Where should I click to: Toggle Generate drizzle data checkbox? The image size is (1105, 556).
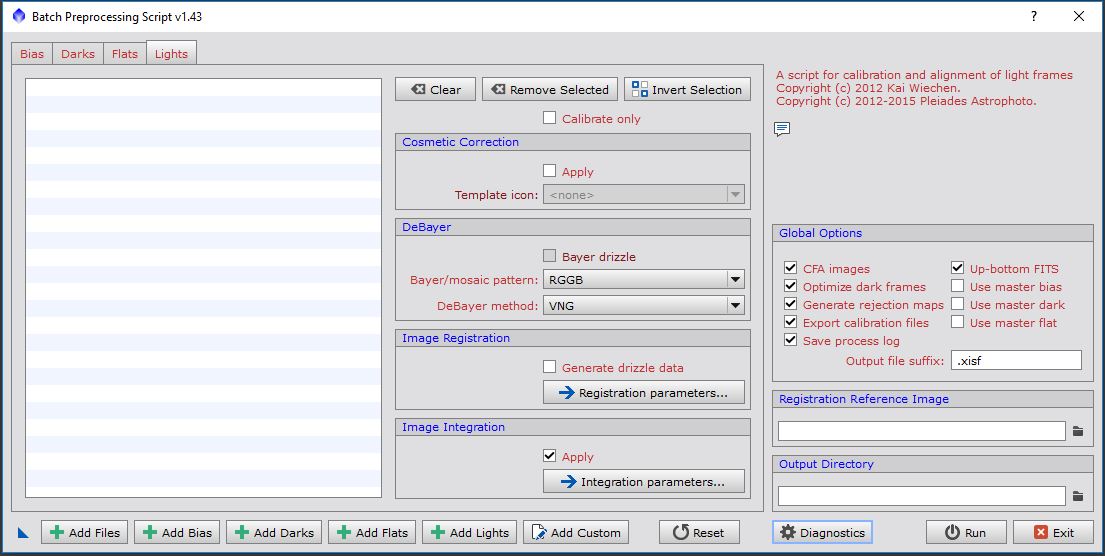tap(549, 367)
